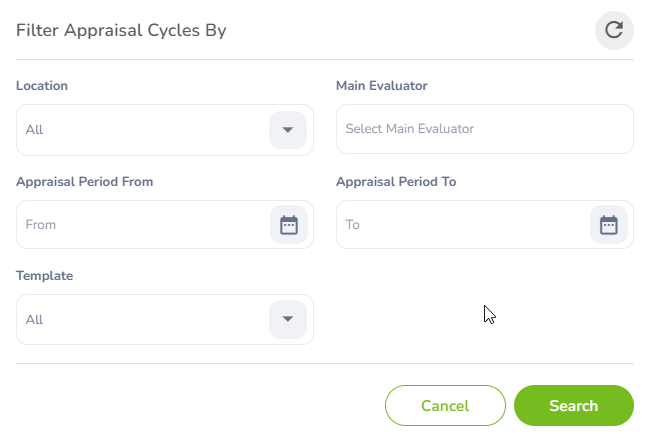Reset filters with the circular refresh icon

(614, 30)
